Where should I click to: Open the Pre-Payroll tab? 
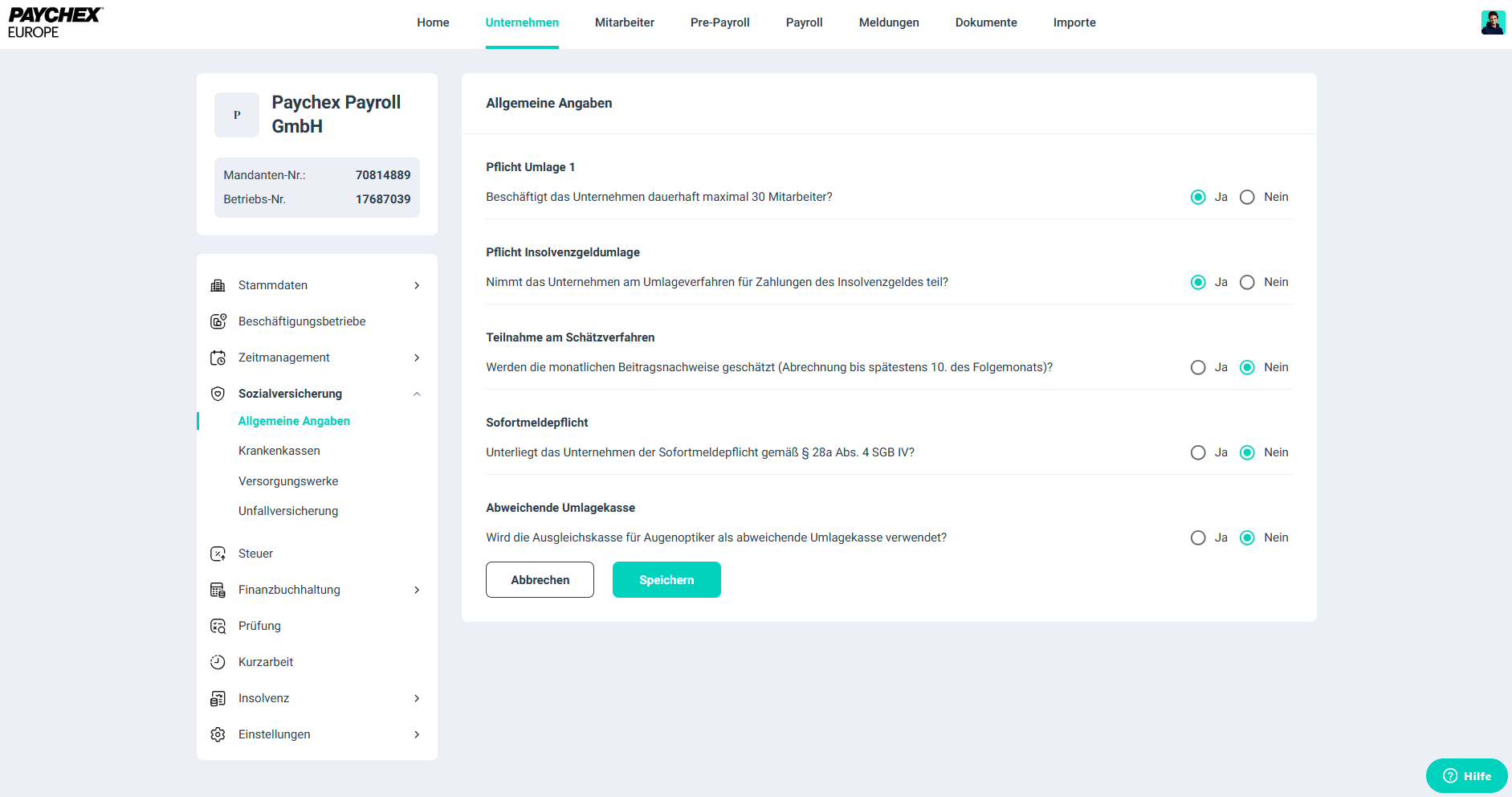tap(719, 22)
